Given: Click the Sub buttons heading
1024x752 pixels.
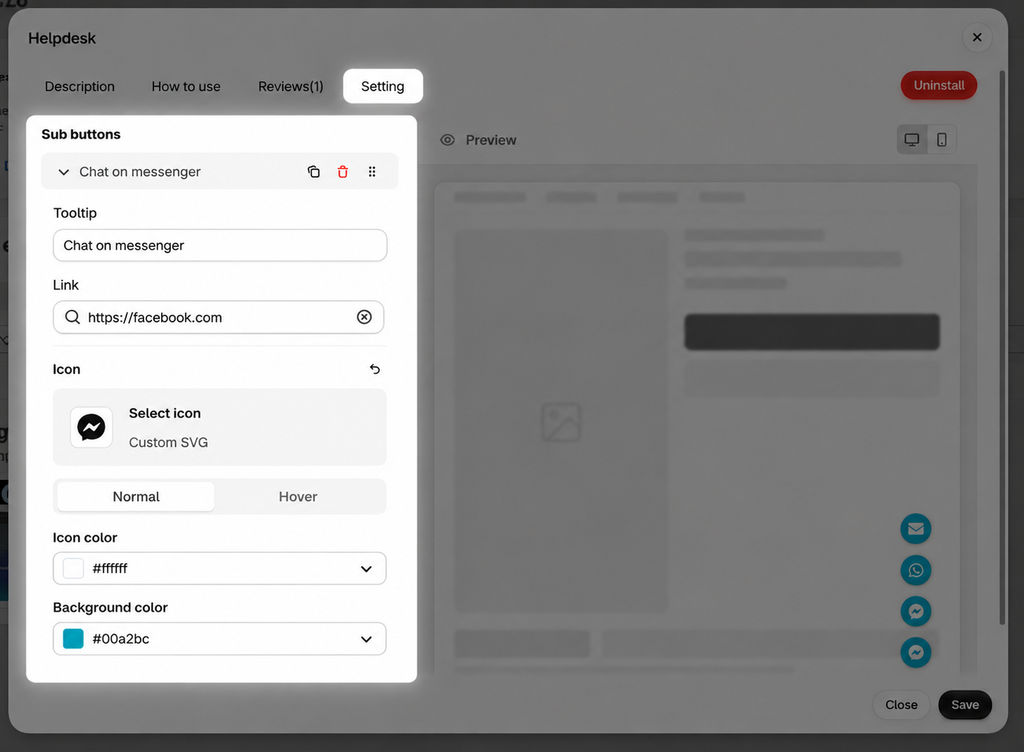Looking at the screenshot, I should pyautogui.click(x=81, y=134).
